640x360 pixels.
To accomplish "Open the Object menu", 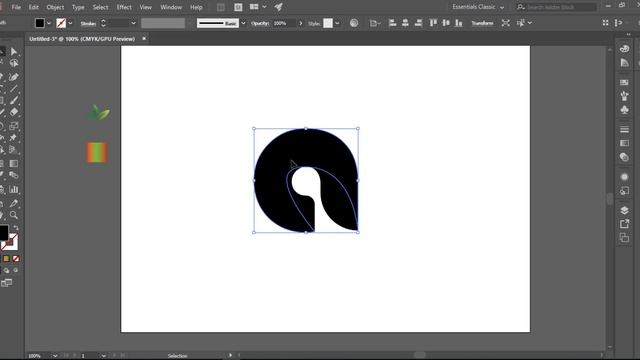I will [x=55, y=7].
